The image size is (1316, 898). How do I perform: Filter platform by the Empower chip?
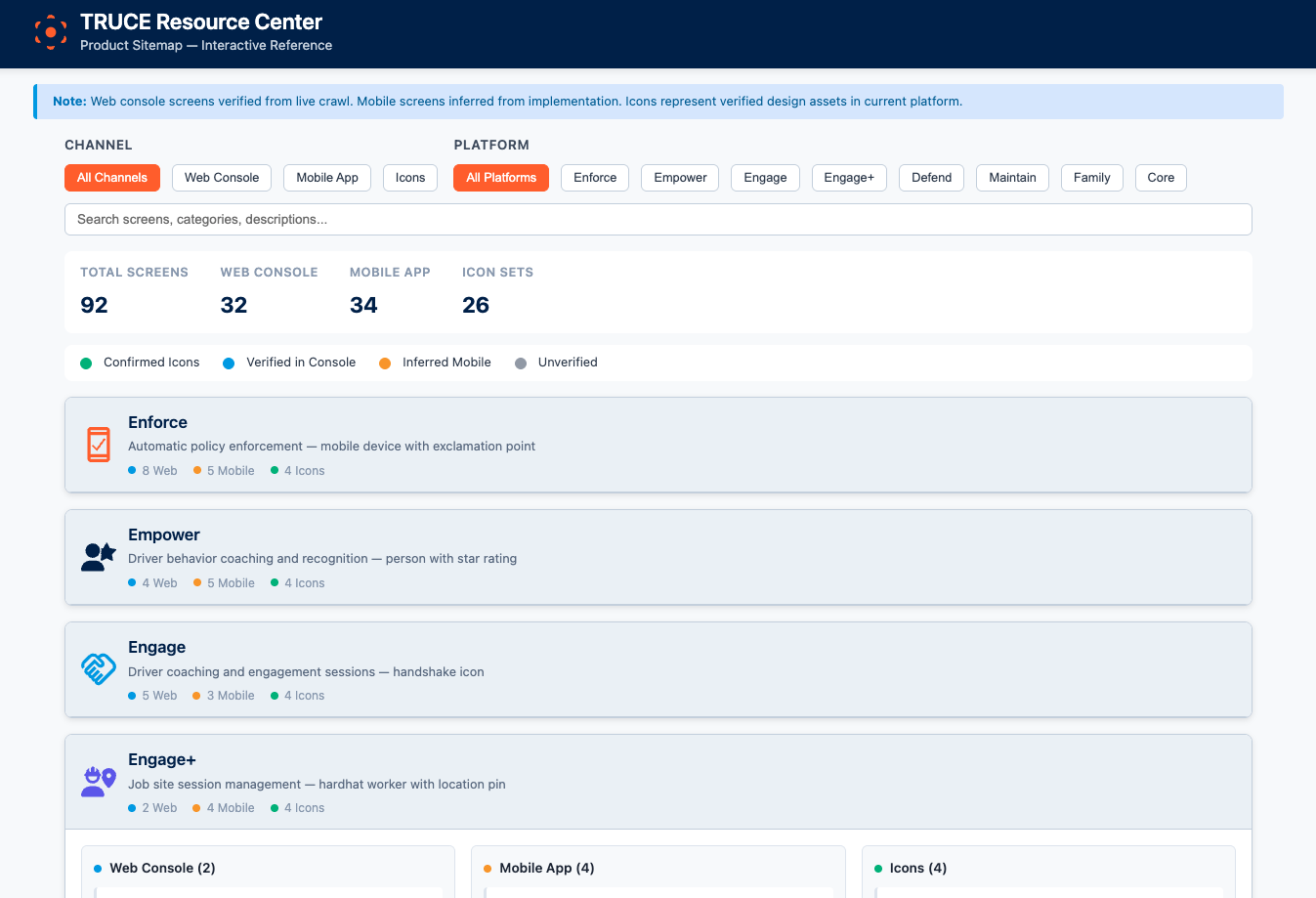(x=680, y=178)
